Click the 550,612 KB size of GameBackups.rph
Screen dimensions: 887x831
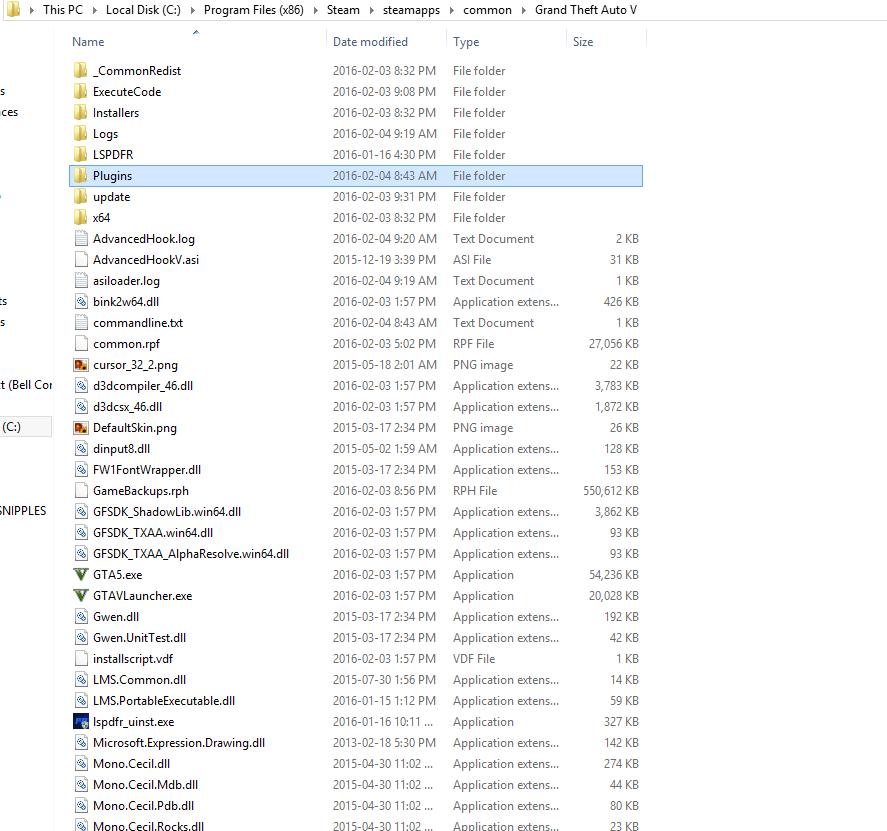[611, 490]
